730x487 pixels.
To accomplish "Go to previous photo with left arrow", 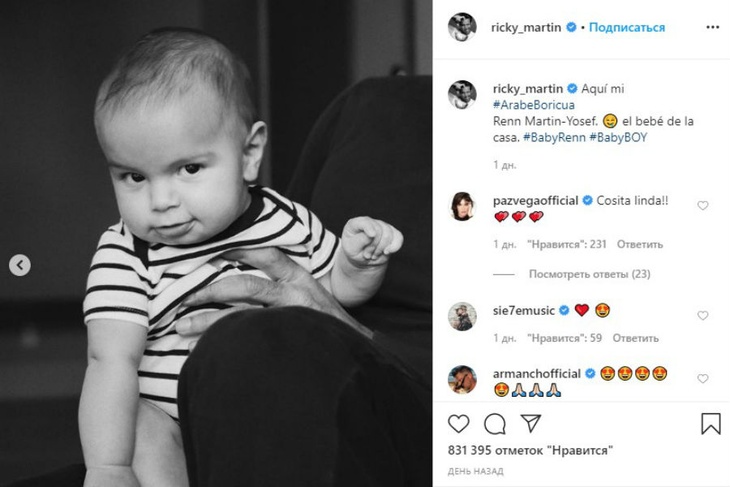I will (x=20, y=265).
